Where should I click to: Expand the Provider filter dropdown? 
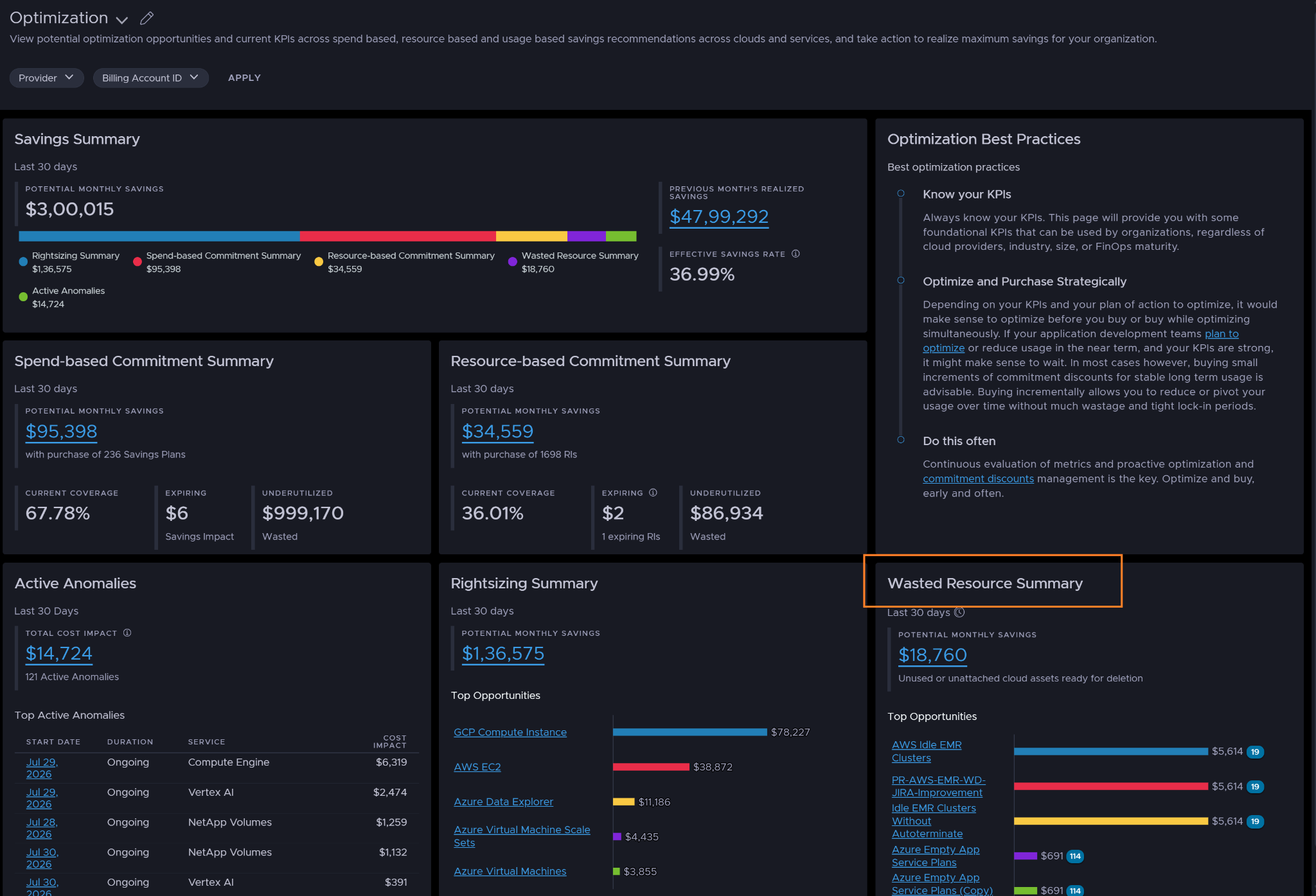click(x=46, y=78)
